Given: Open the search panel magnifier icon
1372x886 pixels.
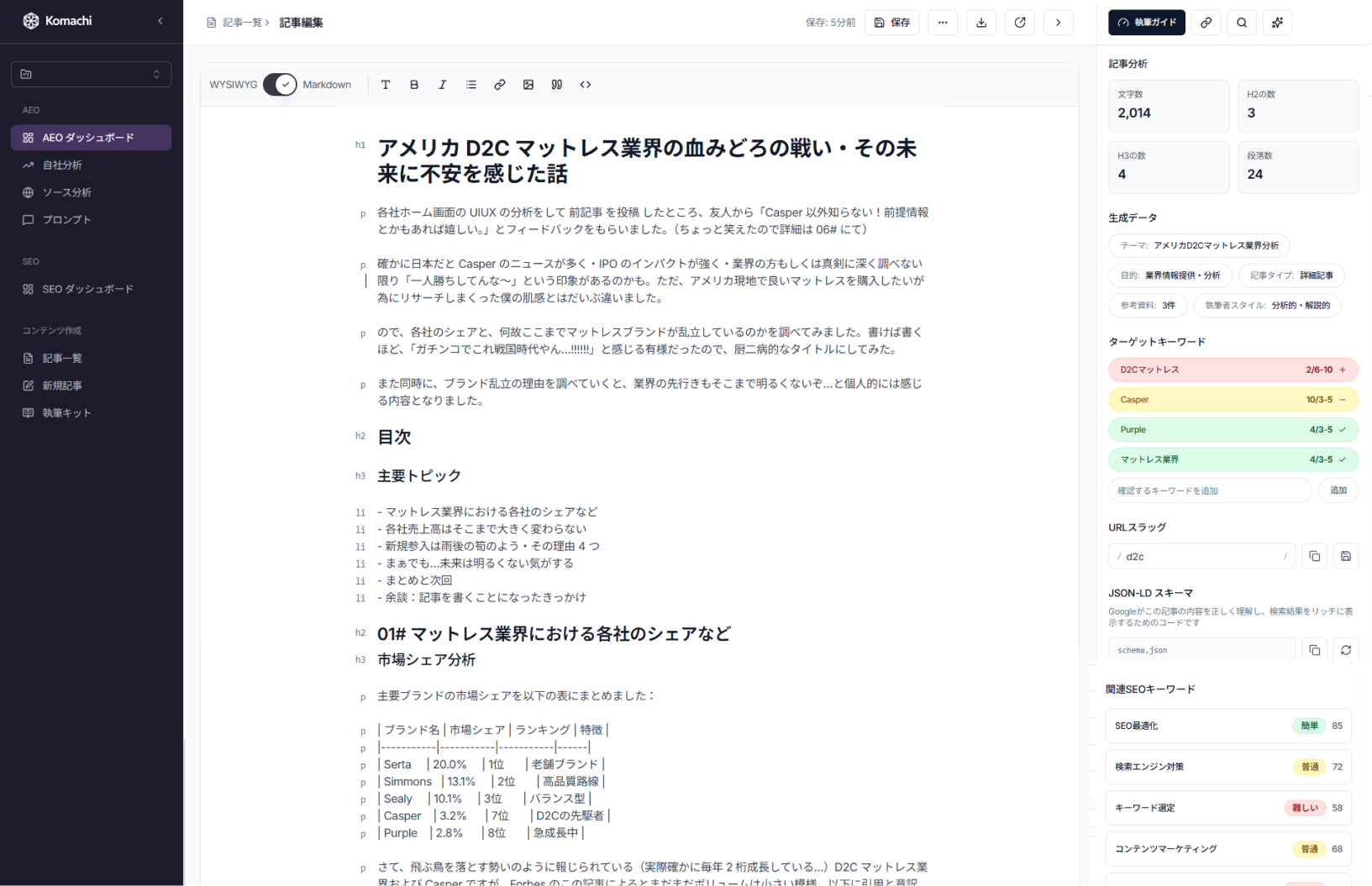Looking at the screenshot, I should [x=1242, y=23].
